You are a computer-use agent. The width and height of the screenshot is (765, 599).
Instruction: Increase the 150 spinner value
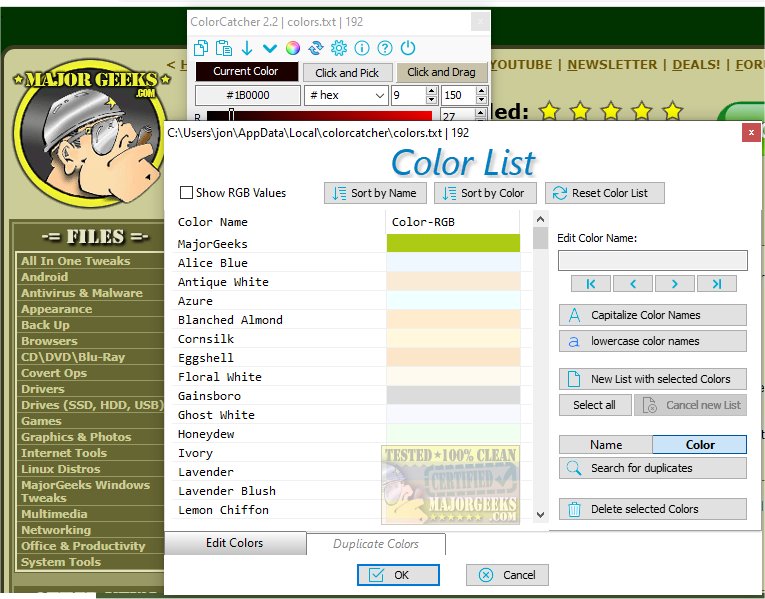pos(481,91)
